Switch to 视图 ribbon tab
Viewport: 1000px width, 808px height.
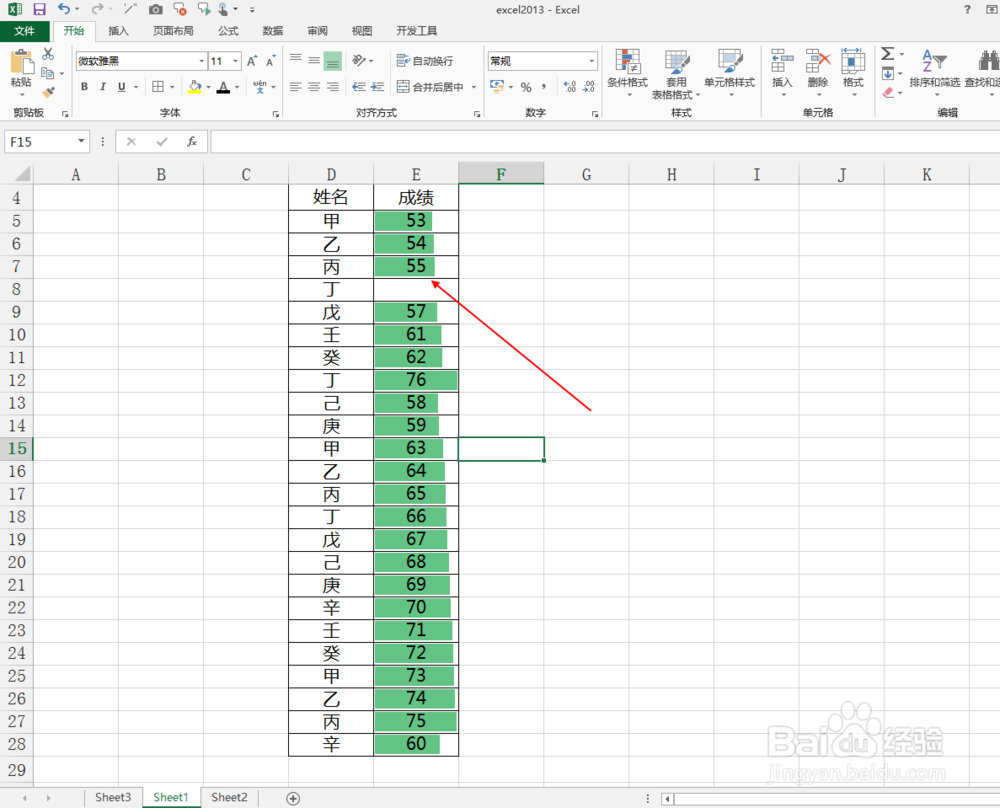(x=362, y=31)
